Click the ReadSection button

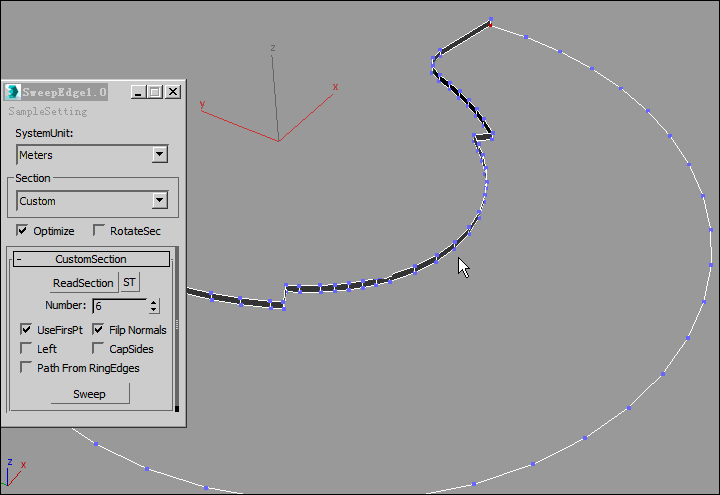point(83,283)
